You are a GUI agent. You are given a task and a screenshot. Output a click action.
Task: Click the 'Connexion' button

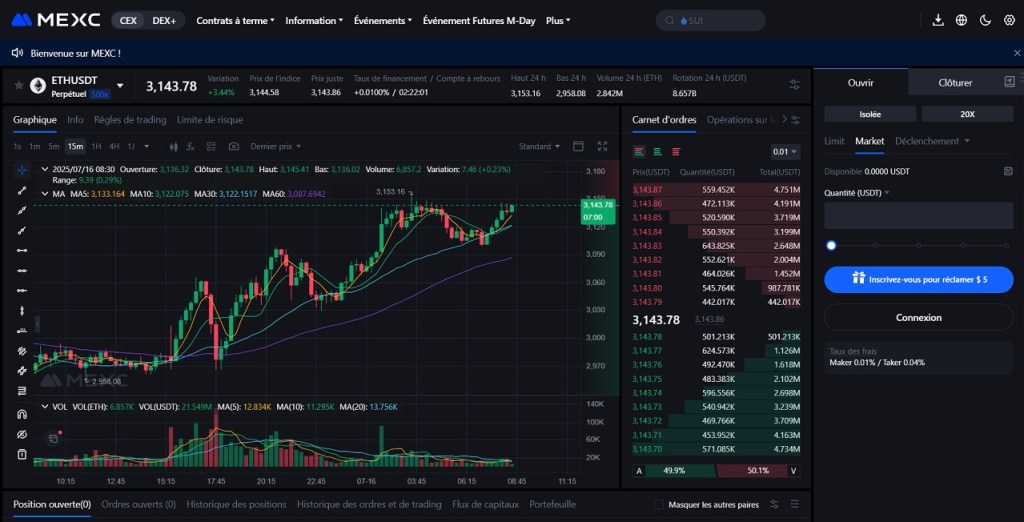(918, 318)
